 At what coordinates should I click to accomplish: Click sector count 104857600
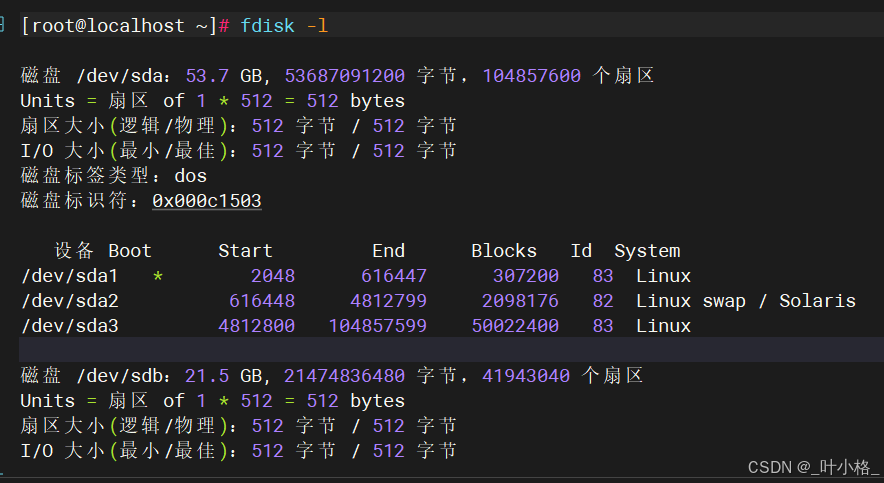[531, 76]
